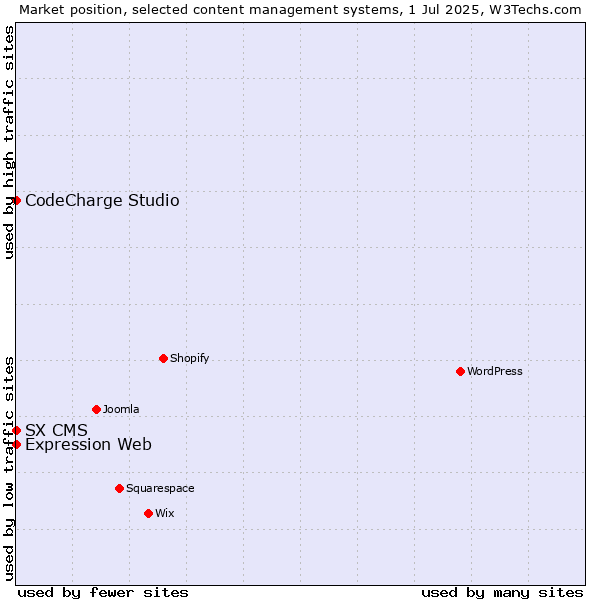Click the Squarespace red data point
600x600 pixels.
coord(119,489)
